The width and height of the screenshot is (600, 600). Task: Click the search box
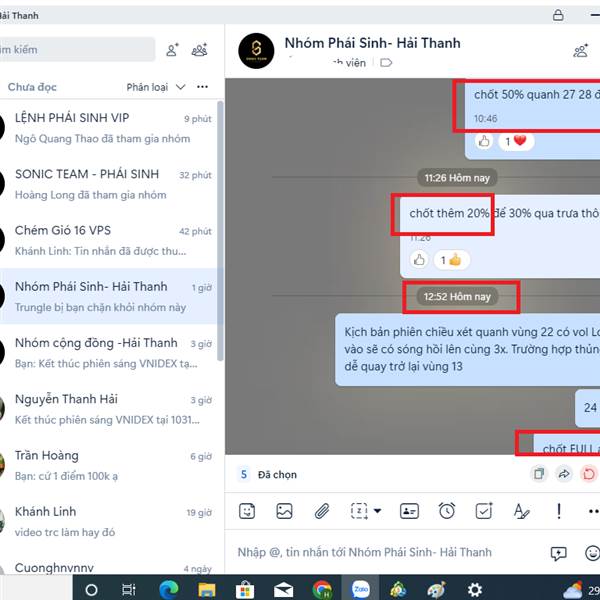click(77, 49)
